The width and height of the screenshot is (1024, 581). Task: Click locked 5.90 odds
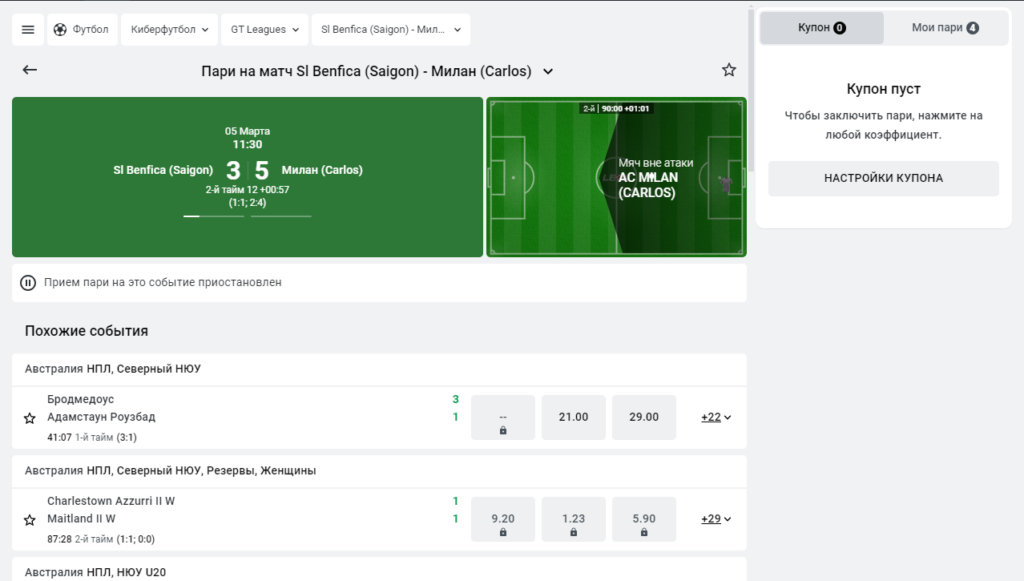click(x=644, y=519)
